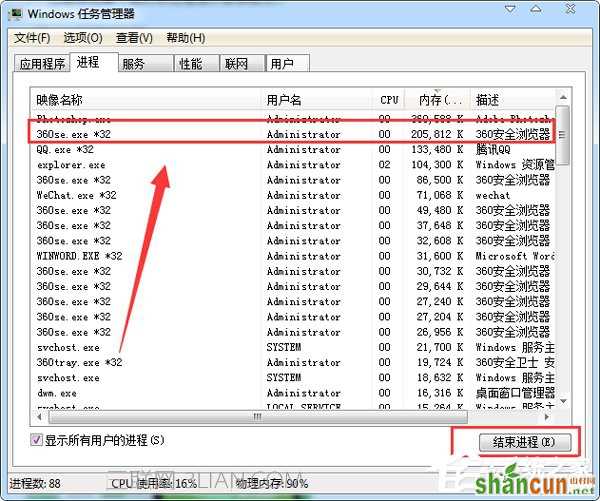Viewport: 600px width, 501px height.
Task: Close the Task Manager window
Action: [570, 8]
